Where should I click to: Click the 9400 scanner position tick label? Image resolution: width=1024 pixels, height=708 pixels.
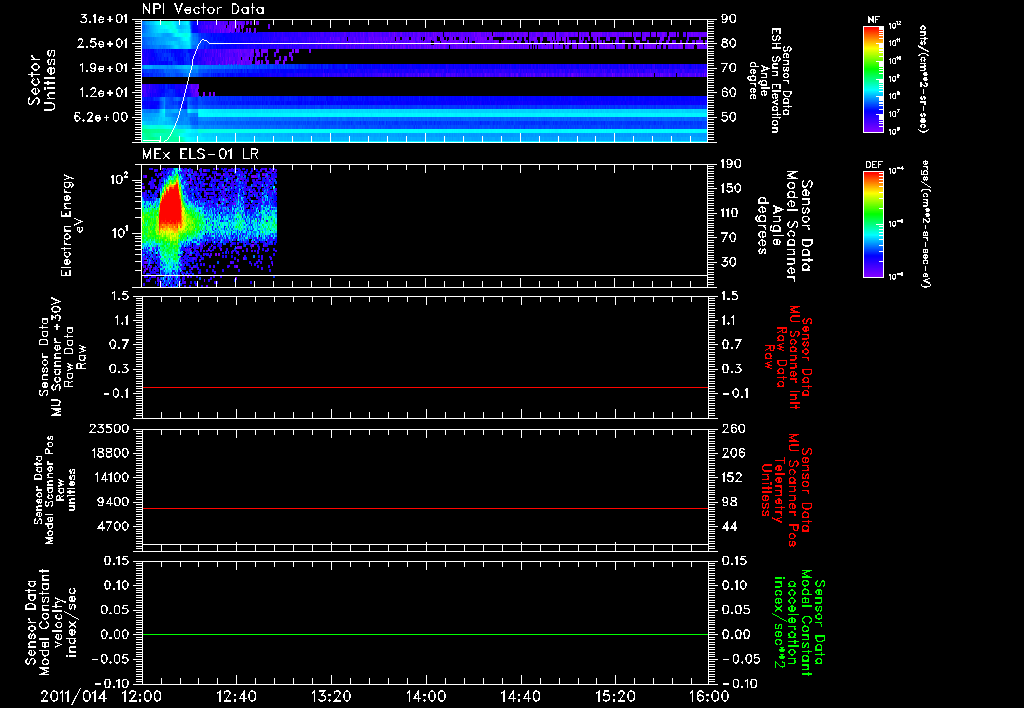pos(114,502)
